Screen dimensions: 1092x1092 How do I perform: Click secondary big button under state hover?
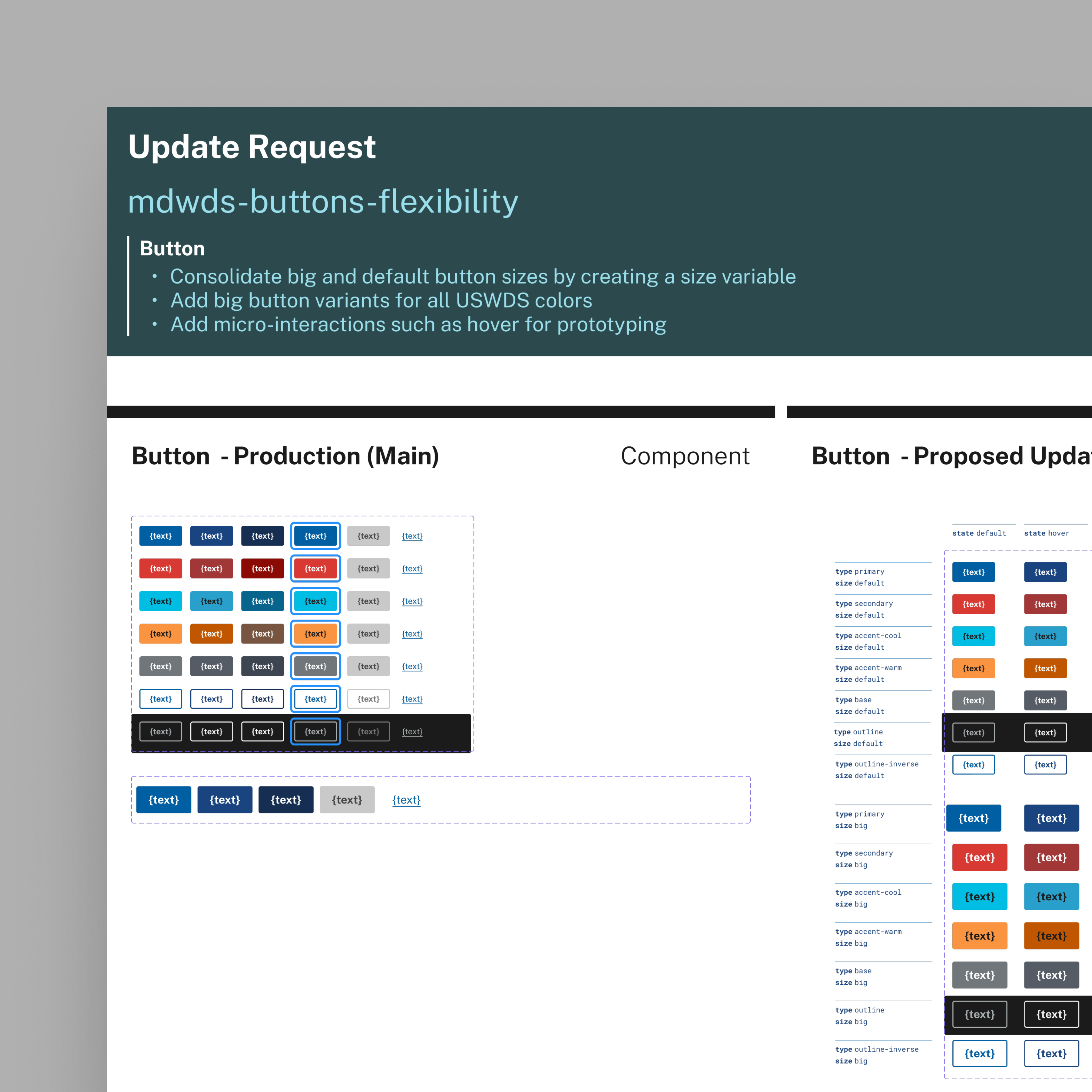tap(1051, 857)
